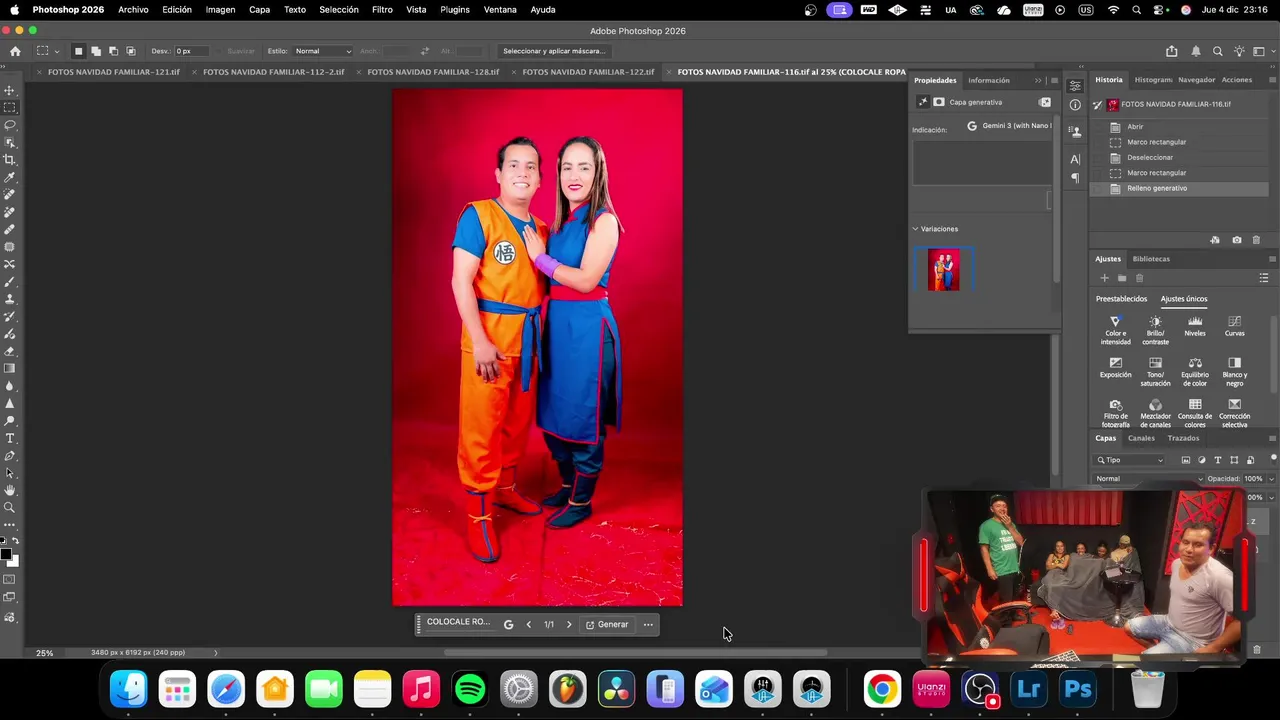
Task: Set history brush source to Abrir state
Action: [x=1098, y=127]
